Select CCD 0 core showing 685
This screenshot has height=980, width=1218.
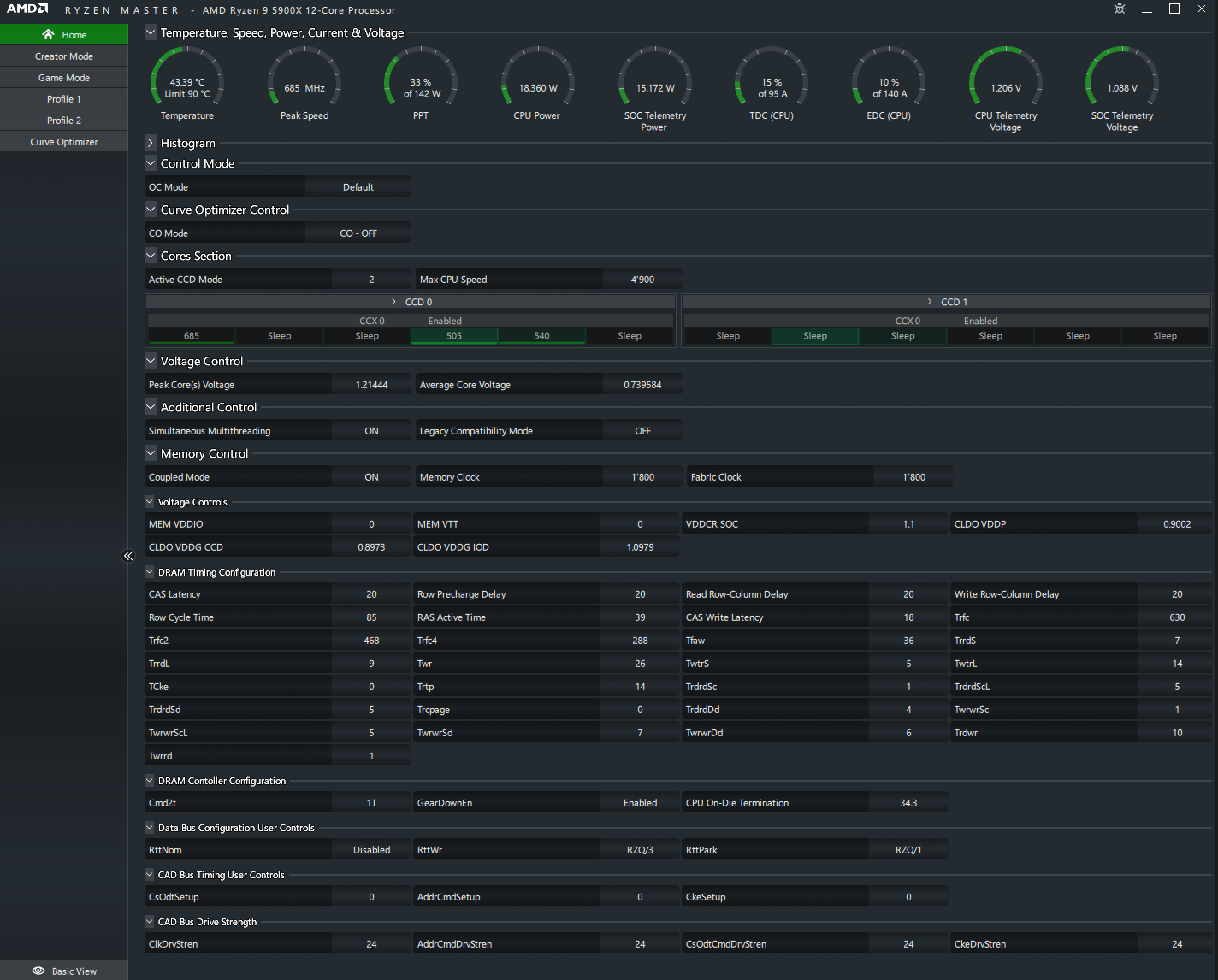pyautogui.click(x=192, y=336)
